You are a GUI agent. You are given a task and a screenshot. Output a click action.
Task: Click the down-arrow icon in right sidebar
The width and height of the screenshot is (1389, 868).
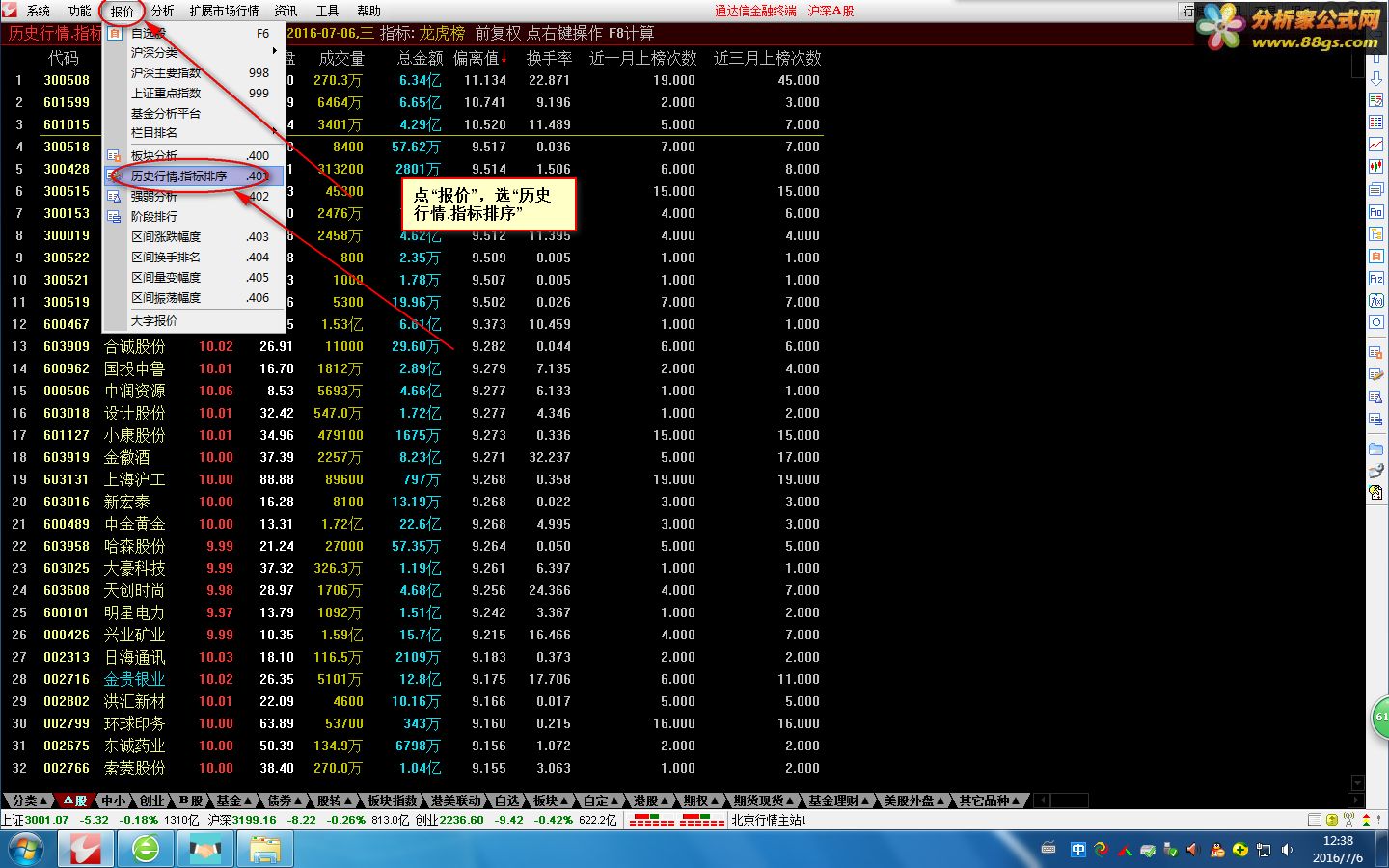(1376, 78)
